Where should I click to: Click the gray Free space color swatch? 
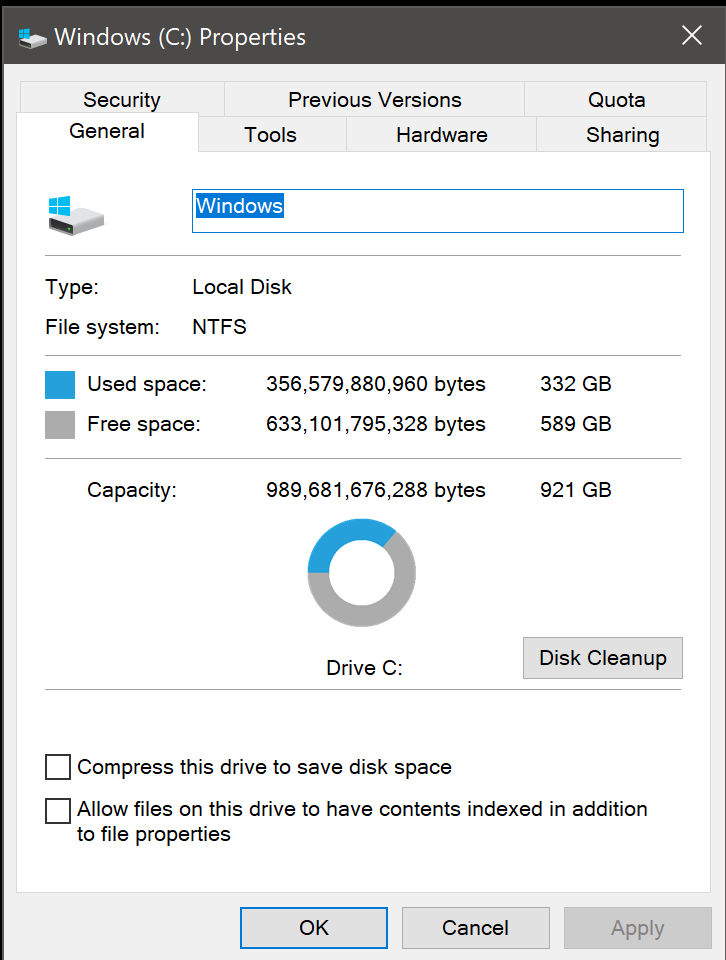tap(60, 424)
